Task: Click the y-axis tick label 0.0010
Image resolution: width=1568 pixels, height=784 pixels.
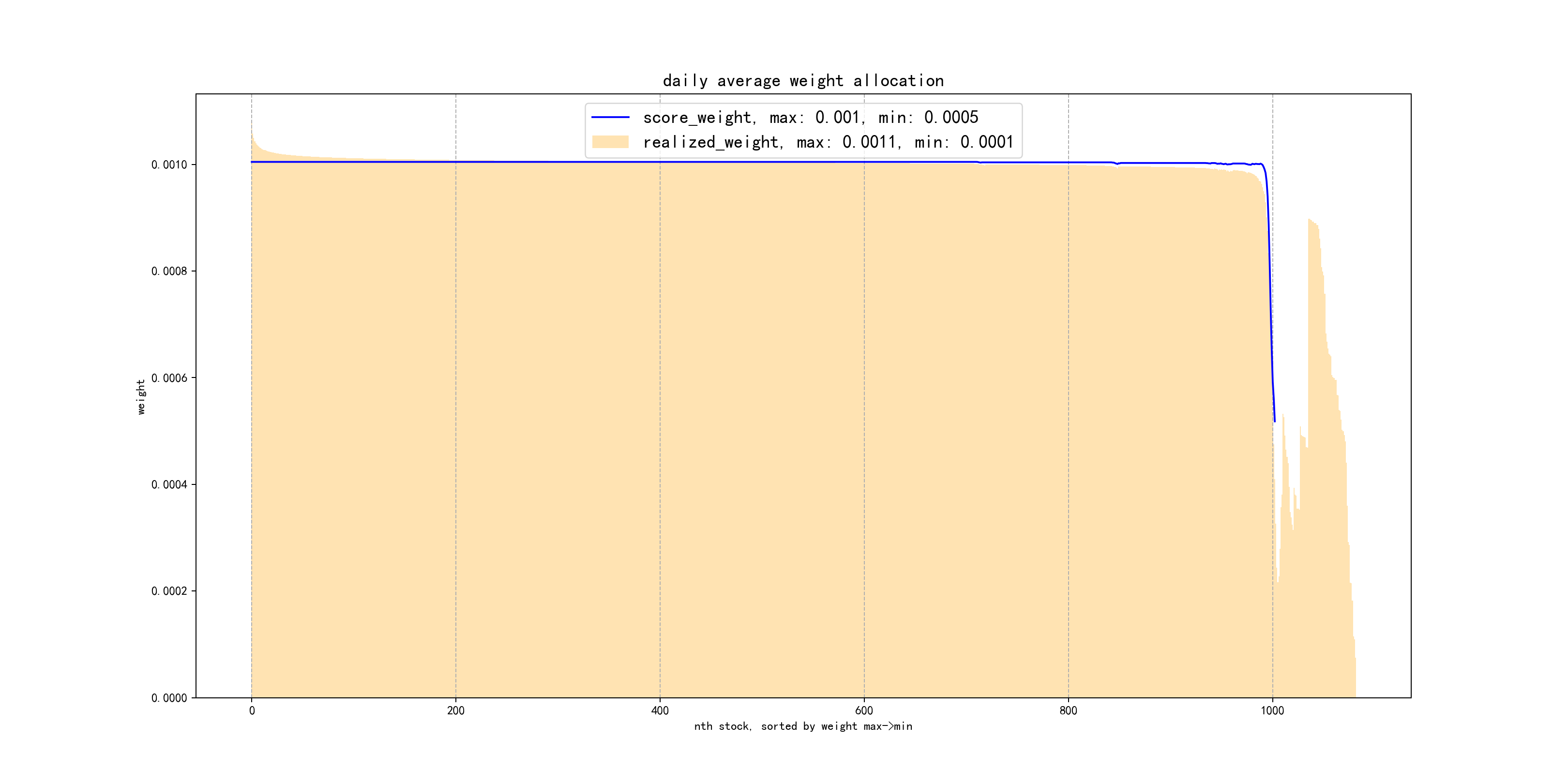Action: pos(169,165)
